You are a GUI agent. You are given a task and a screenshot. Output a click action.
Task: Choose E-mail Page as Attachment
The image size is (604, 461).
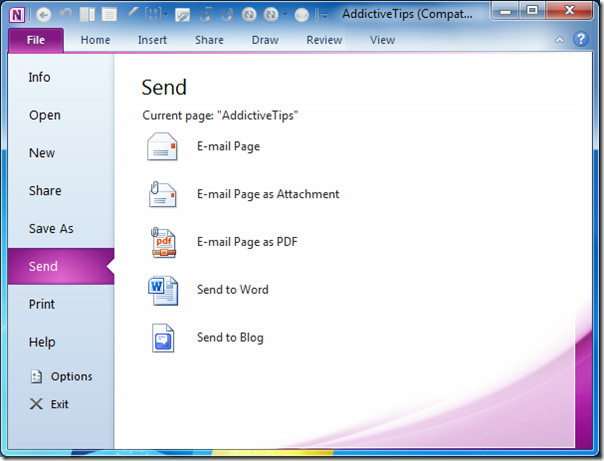tap(268, 194)
